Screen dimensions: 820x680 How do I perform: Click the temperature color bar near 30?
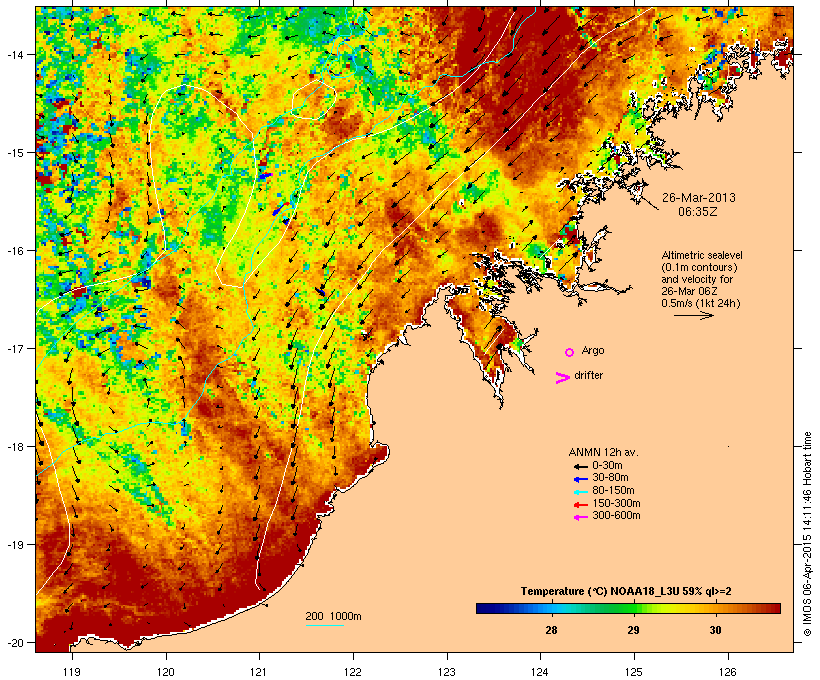click(x=715, y=608)
